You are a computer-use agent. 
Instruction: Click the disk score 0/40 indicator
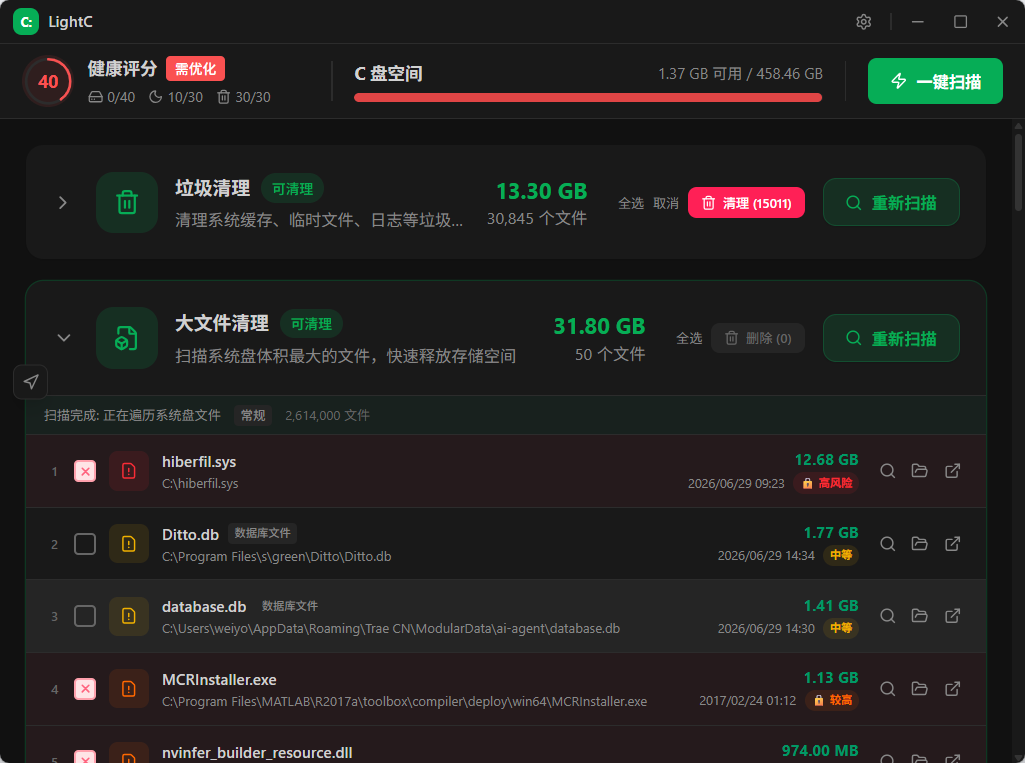click(x=112, y=97)
